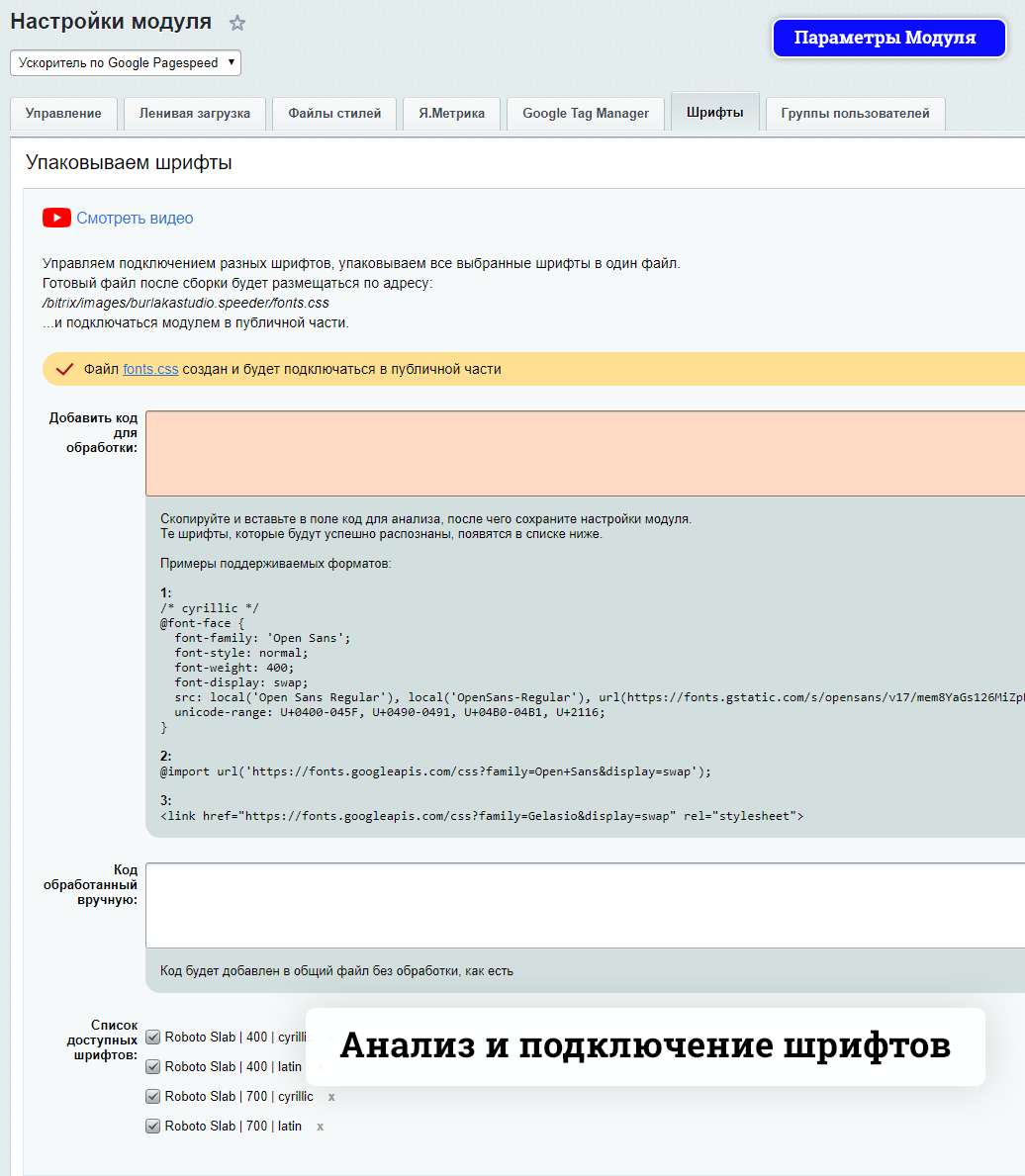This screenshot has width=1025, height=1176.
Task: Open the Смотреть видео link
Action: [135, 219]
